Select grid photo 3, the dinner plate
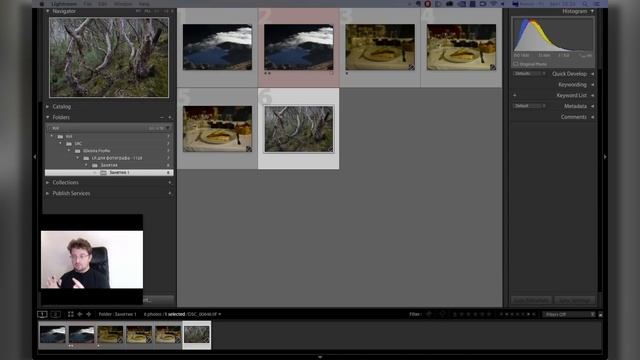Viewport: 640px width, 360px height. point(380,47)
